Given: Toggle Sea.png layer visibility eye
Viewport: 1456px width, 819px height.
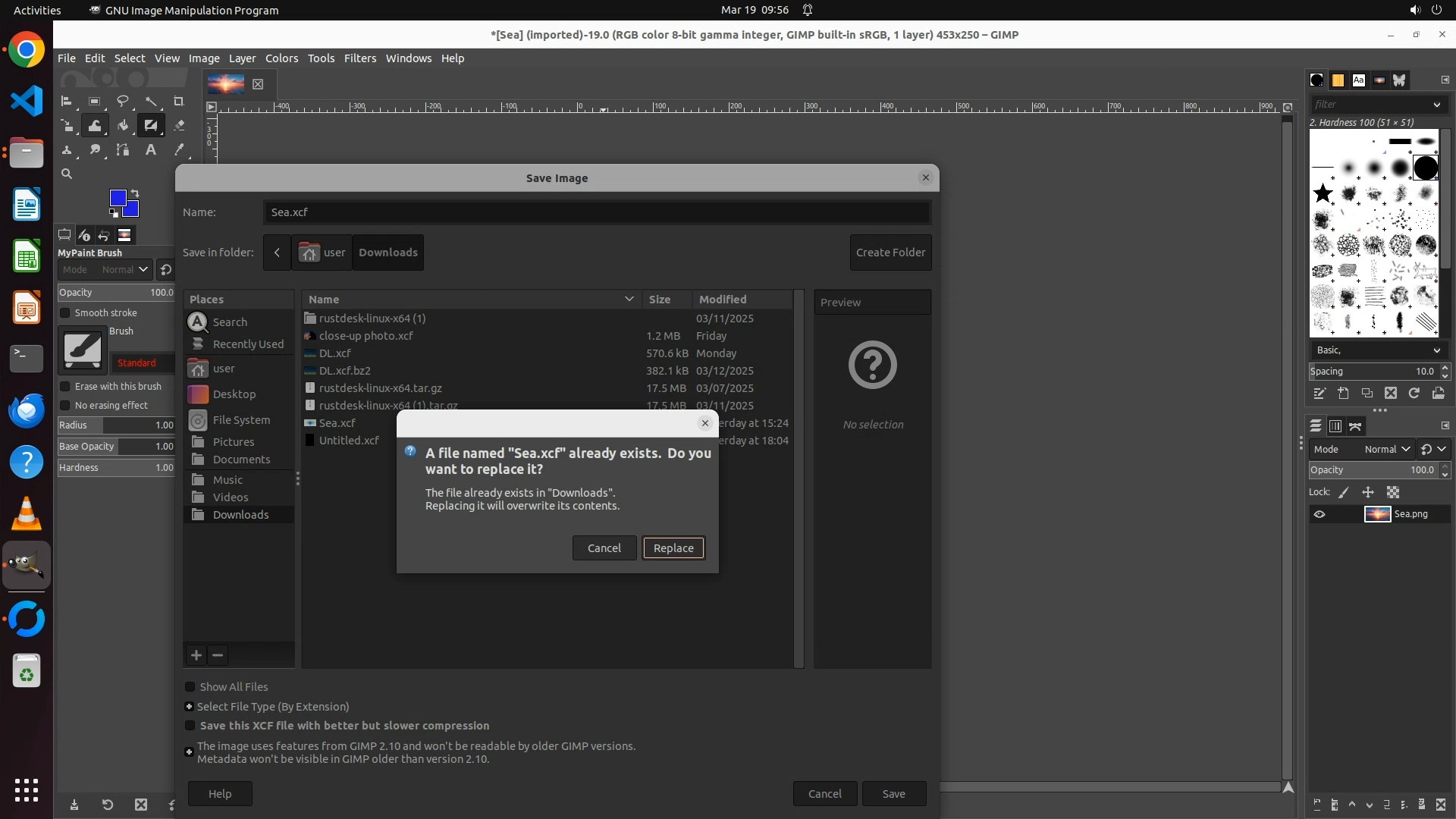Looking at the screenshot, I should [x=1319, y=514].
